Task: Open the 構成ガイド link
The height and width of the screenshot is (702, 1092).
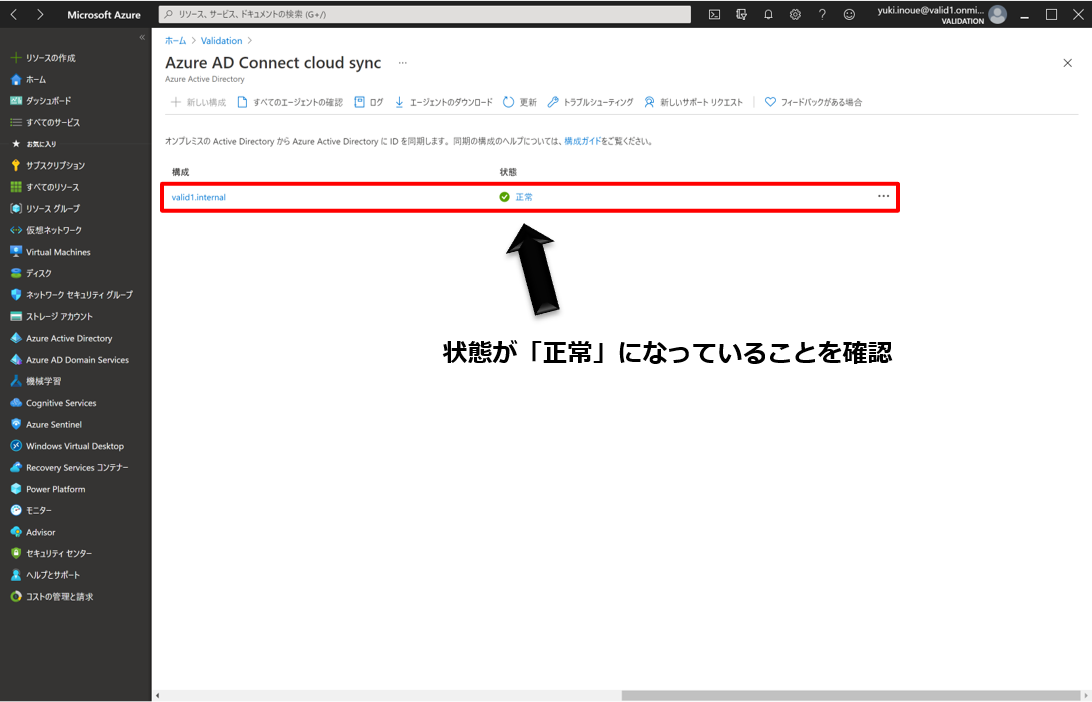Action: click(x=582, y=141)
